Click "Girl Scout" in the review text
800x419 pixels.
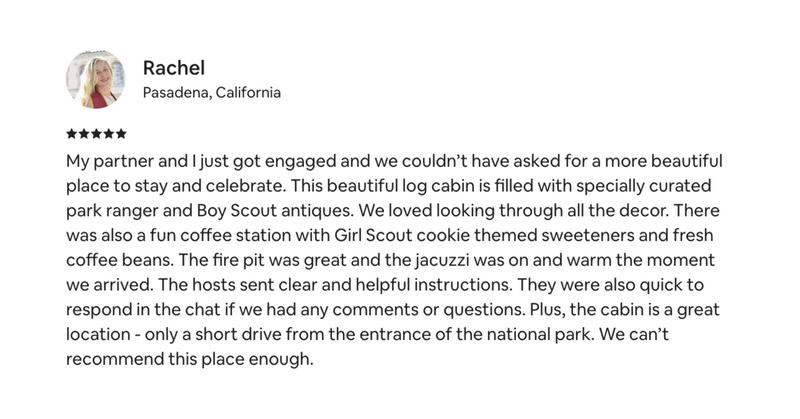pyautogui.click(x=373, y=235)
